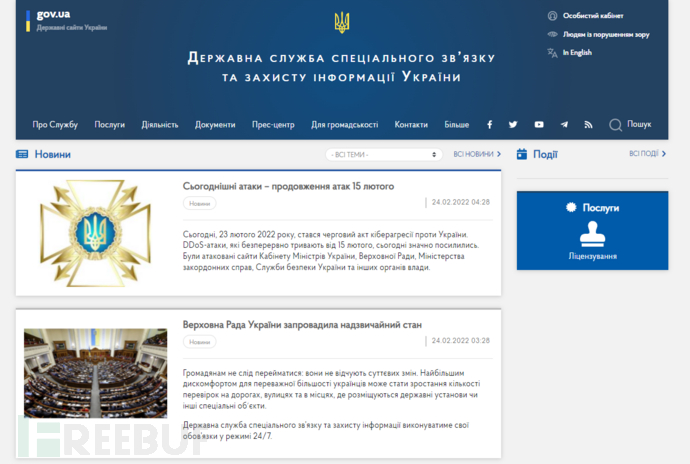The height and width of the screenshot is (464, 690).
Task: Click the site title Державна служба спеціального зв'язку
Action: 341,67
